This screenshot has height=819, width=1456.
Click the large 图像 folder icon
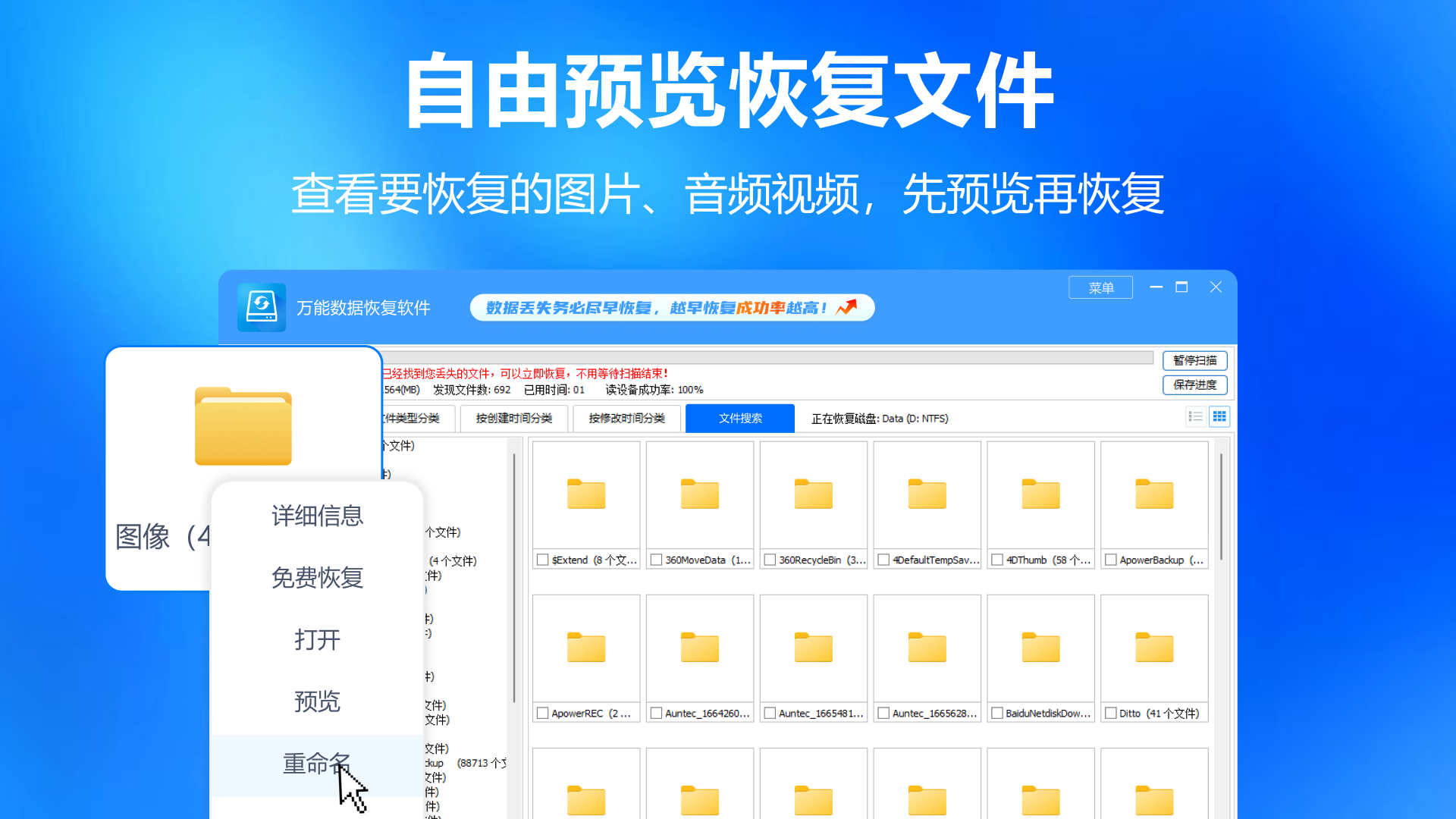pyautogui.click(x=243, y=426)
